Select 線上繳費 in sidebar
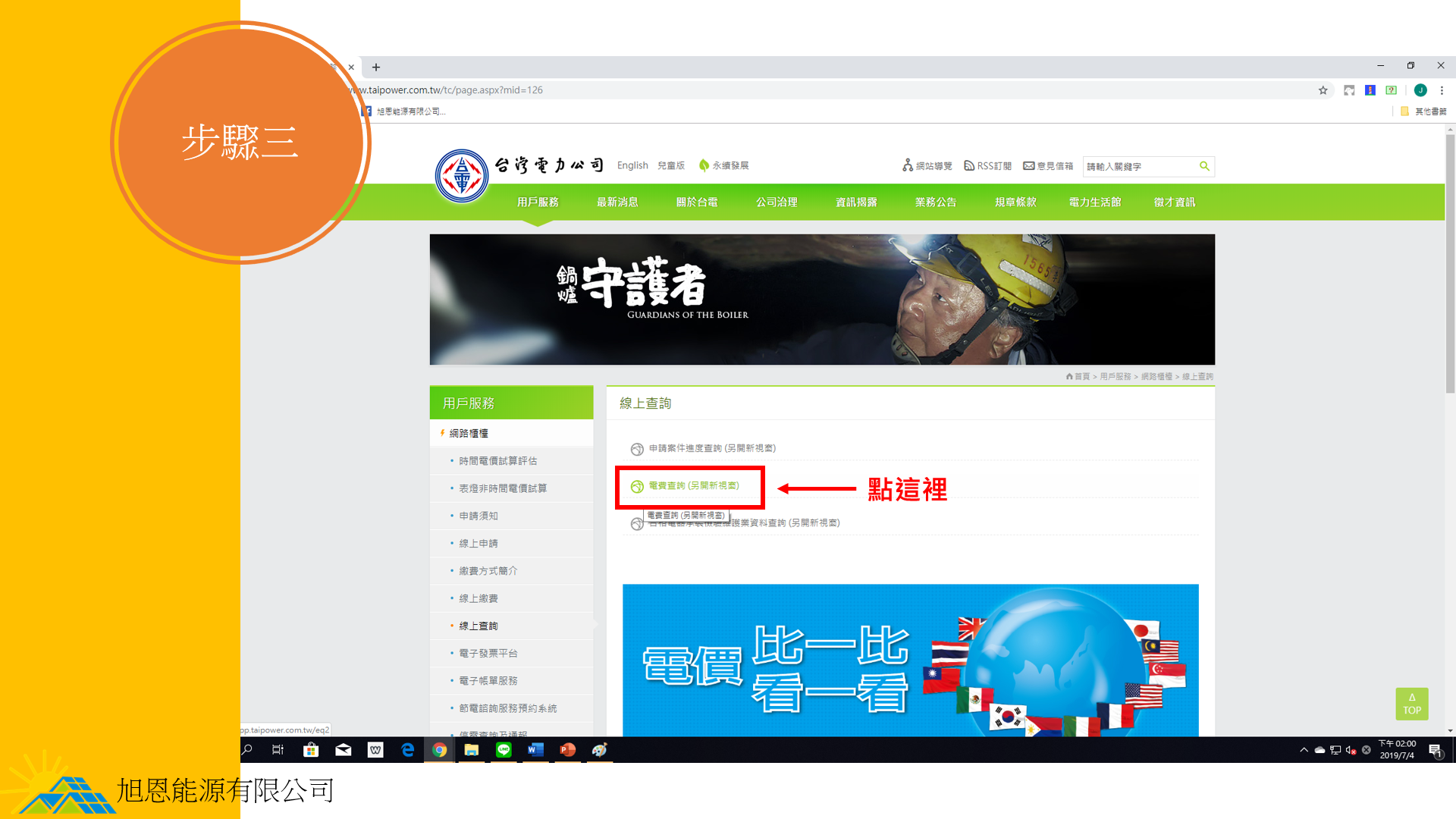This screenshot has width=1456, height=819. [479, 598]
